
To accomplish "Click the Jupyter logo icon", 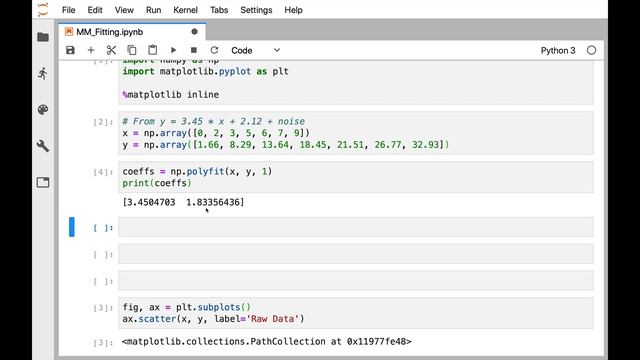I will coord(43,9).
